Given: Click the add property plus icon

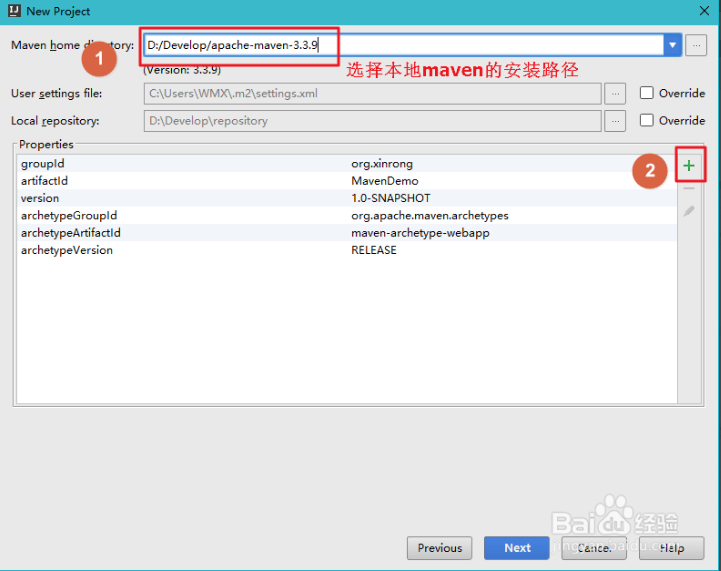Looking at the screenshot, I should tap(688, 166).
